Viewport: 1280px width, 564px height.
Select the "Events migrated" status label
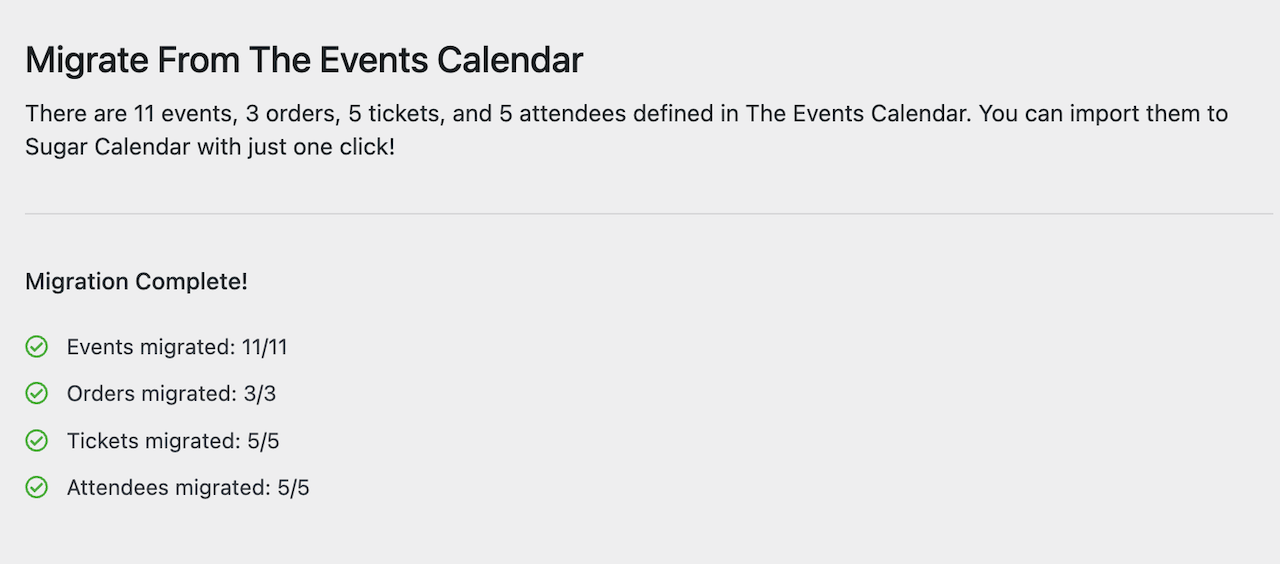pyautogui.click(x=150, y=347)
